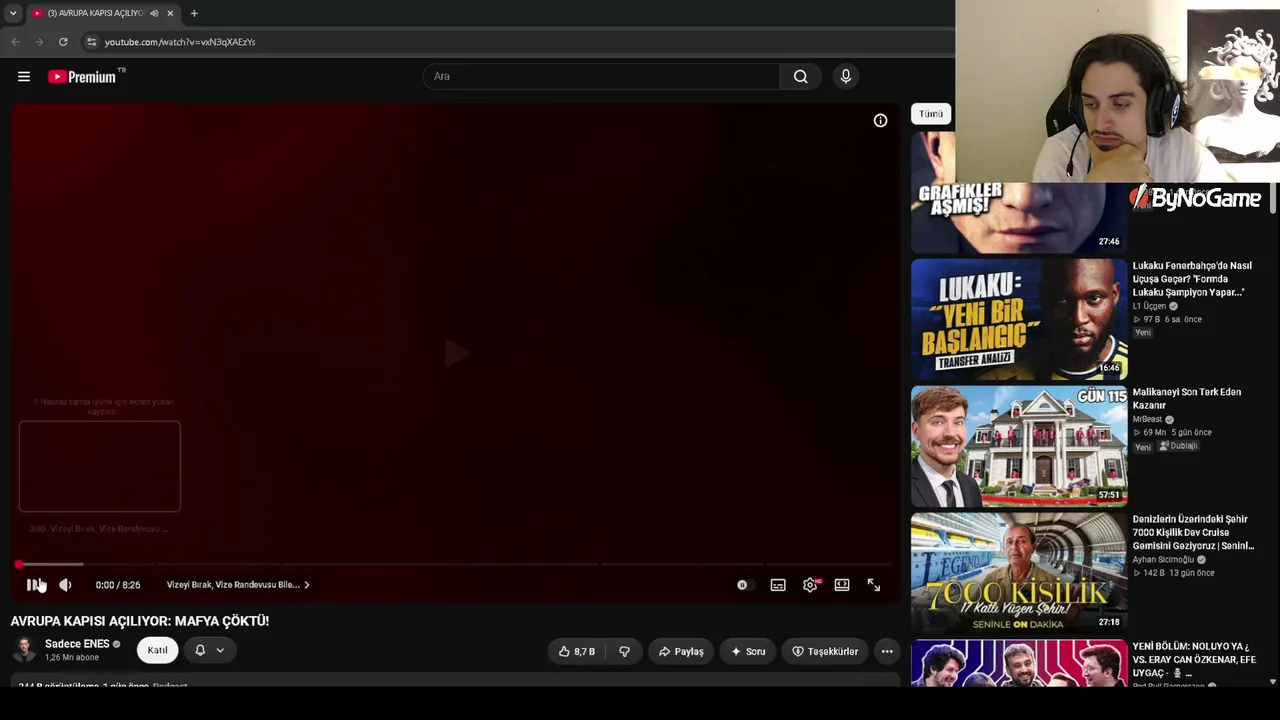Image resolution: width=1280 pixels, height=720 pixels.
Task: Focus the Ara search input field
Action: [x=601, y=77]
